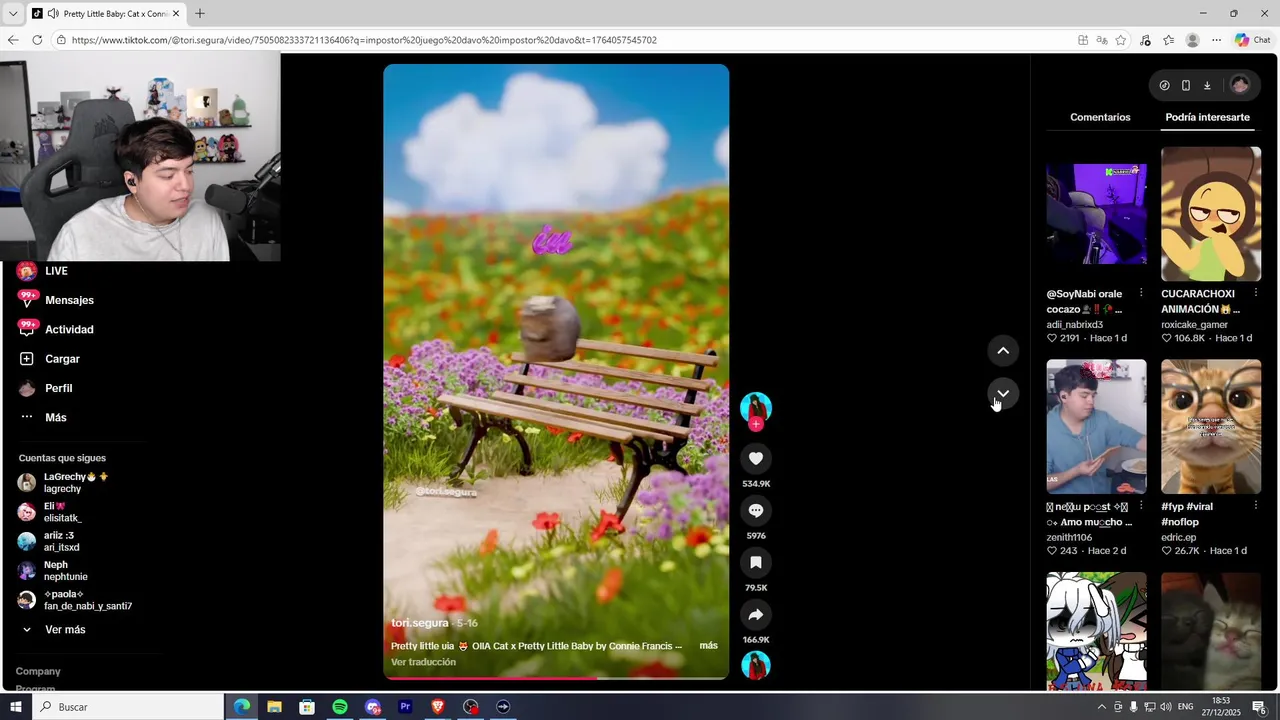Open Edge settings three-dot menu
Image resolution: width=1280 pixels, height=720 pixels.
tap(1216, 40)
